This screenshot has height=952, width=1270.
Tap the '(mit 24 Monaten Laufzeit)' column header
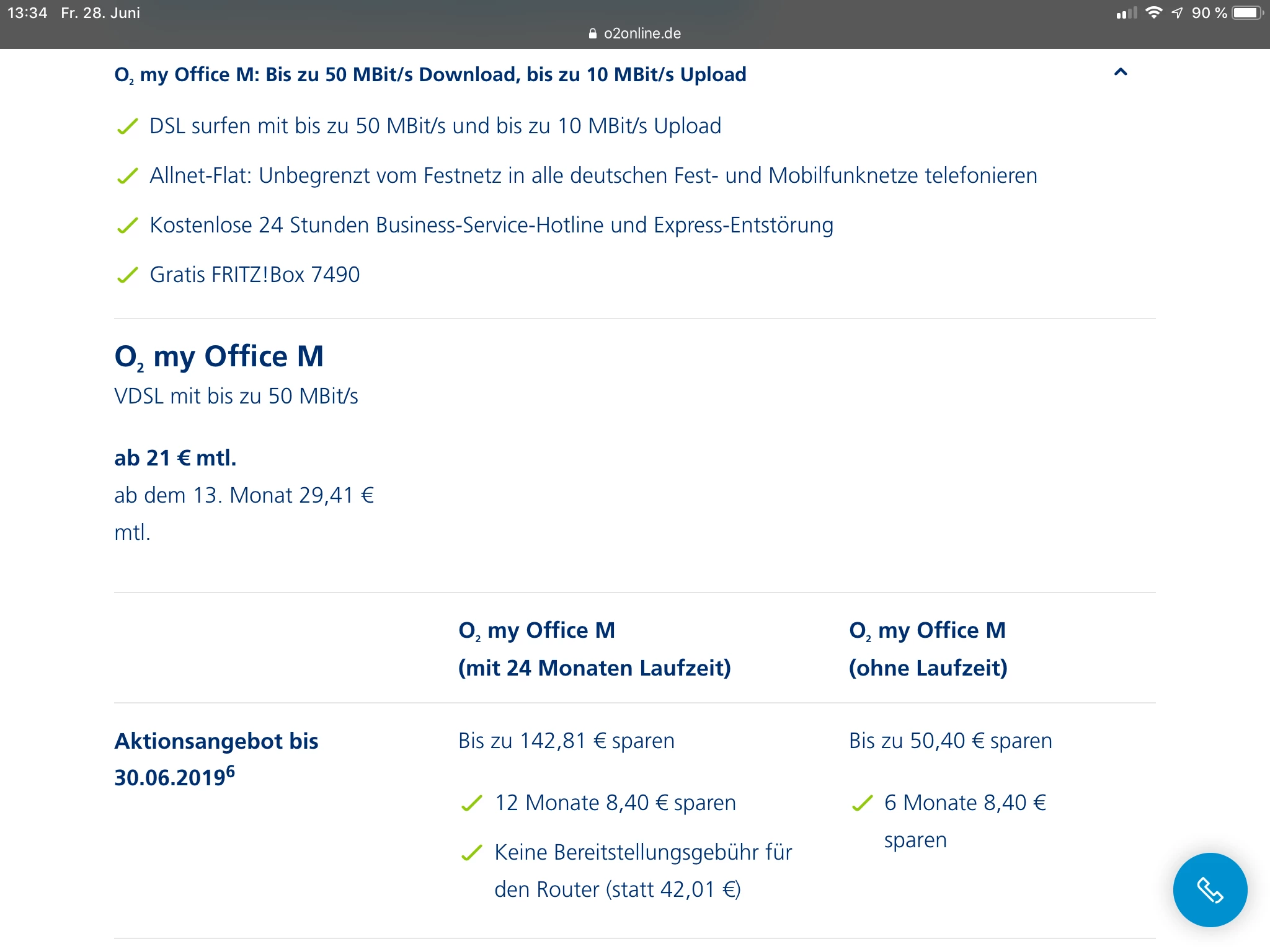point(595,668)
